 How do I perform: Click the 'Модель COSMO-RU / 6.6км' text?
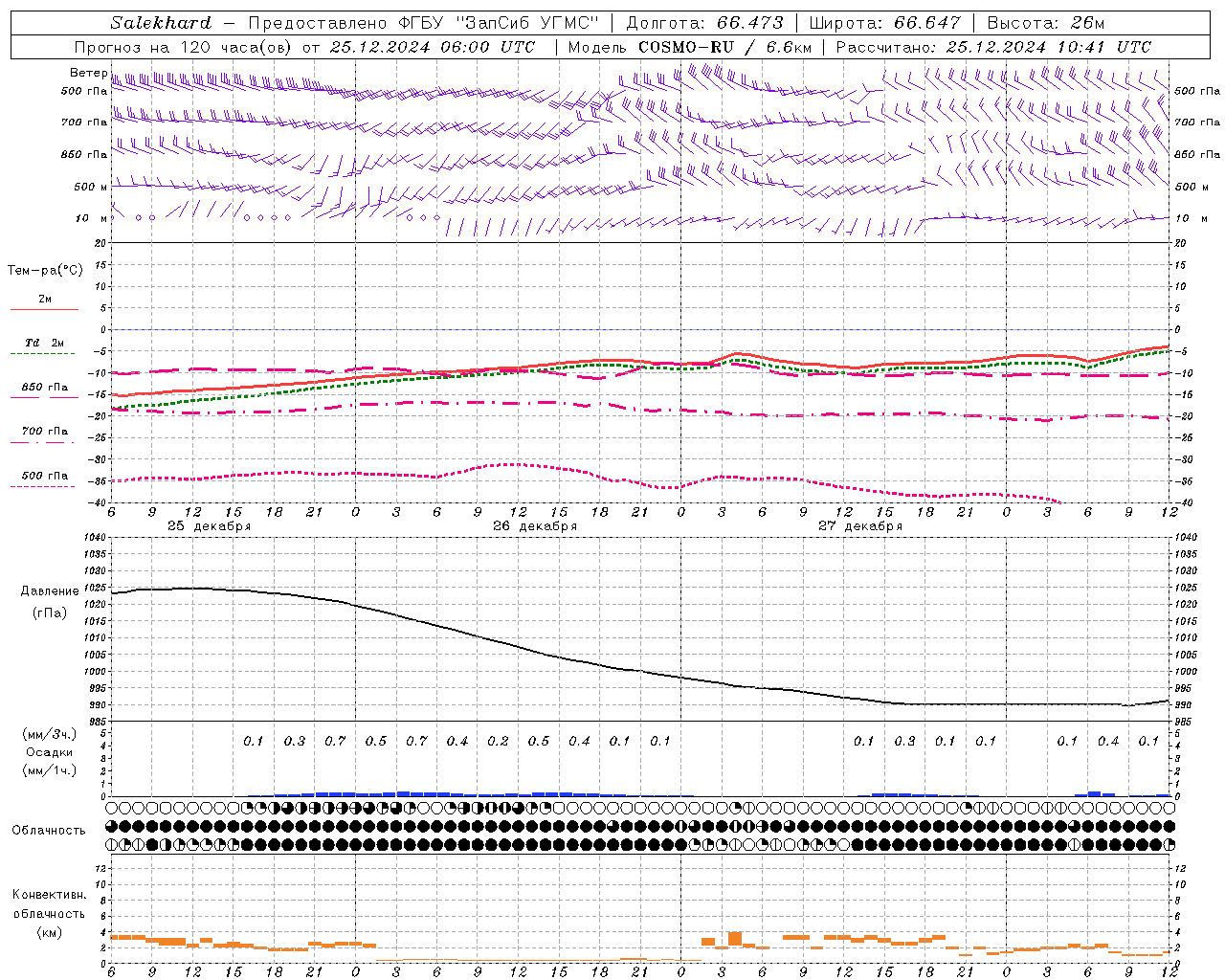click(689, 47)
